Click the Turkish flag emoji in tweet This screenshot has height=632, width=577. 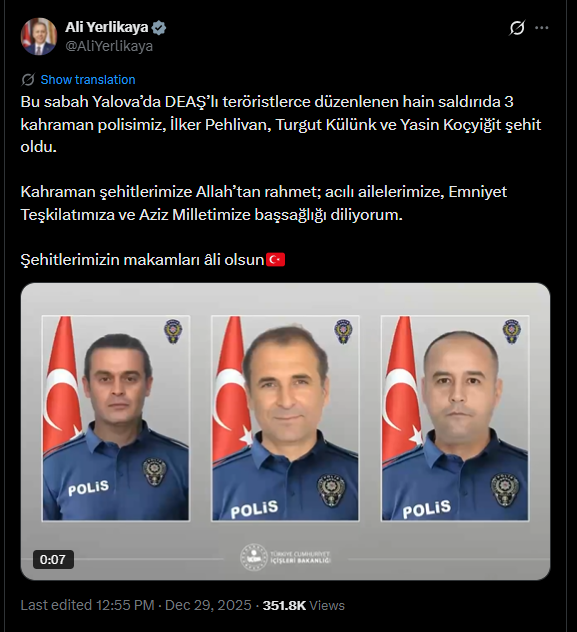[276, 260]
